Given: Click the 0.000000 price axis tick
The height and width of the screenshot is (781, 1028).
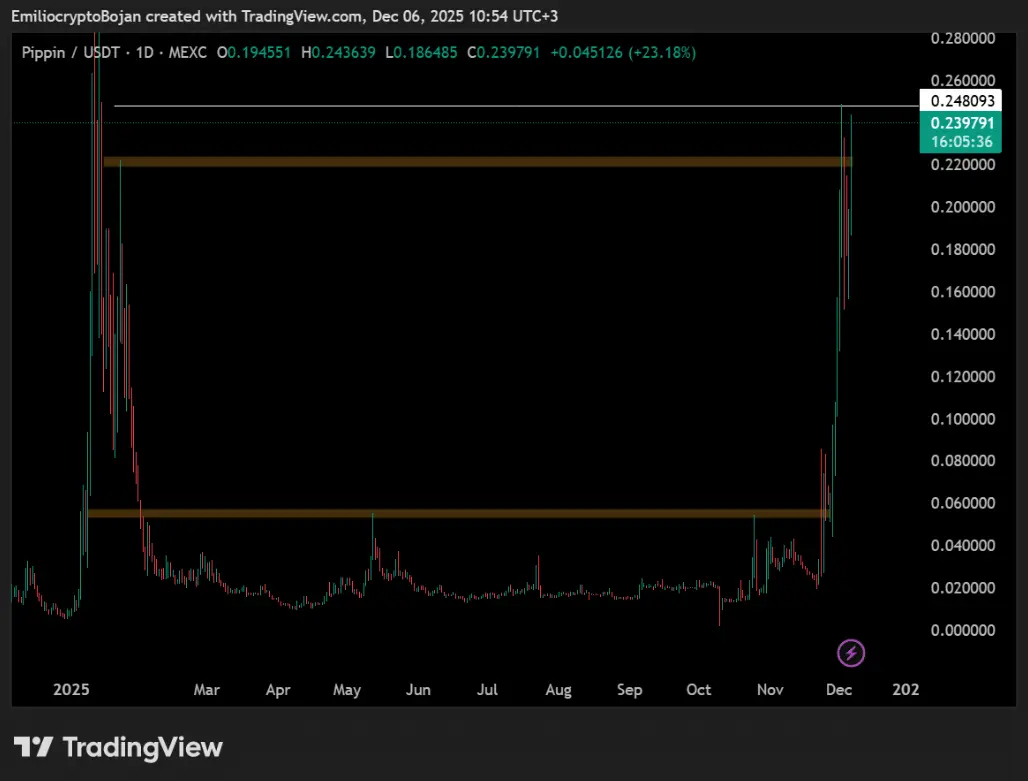Looking at the screenshot, I should pyautogui.click(x=962, y=630).
